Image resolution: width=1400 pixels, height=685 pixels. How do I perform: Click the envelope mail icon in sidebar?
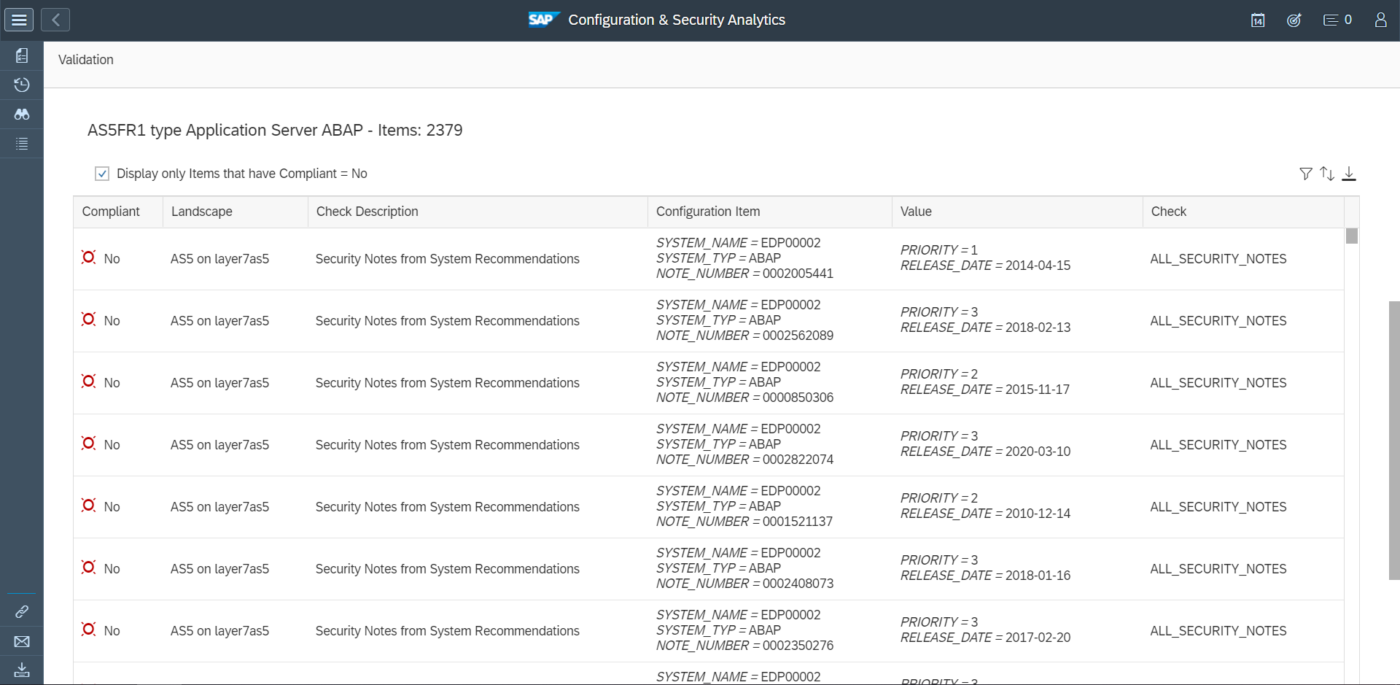[21, 642]
